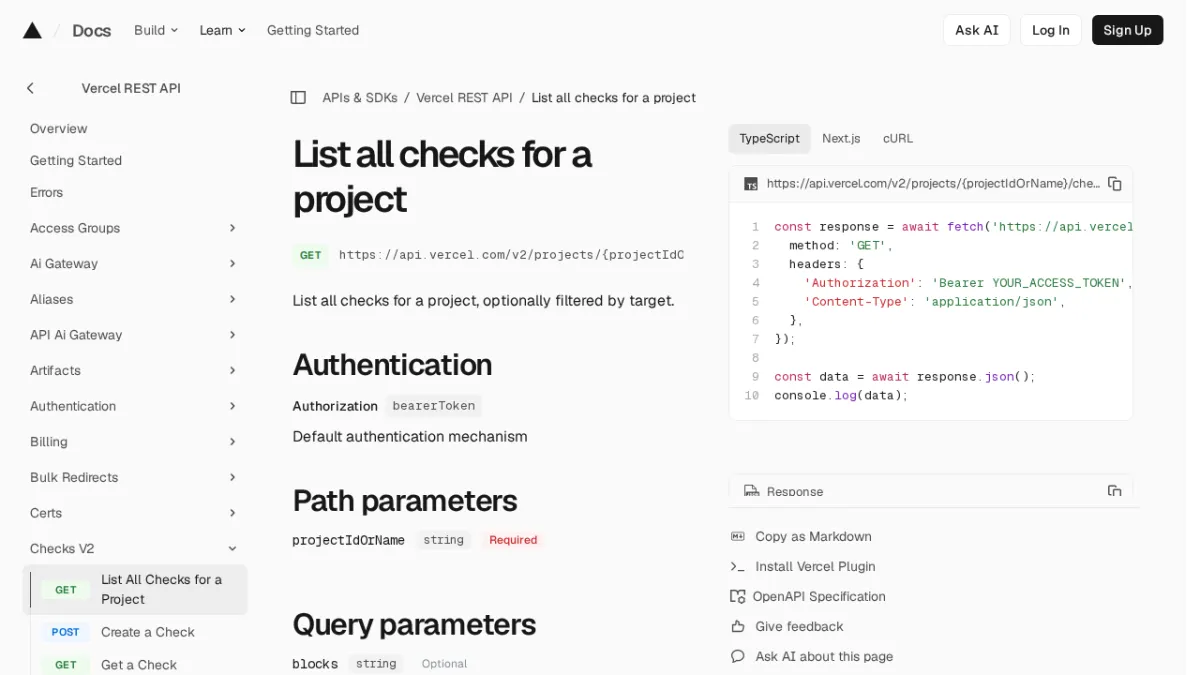Open the Build dropdown menu
Screen dimensions: 1200x675
pos(156,30)
